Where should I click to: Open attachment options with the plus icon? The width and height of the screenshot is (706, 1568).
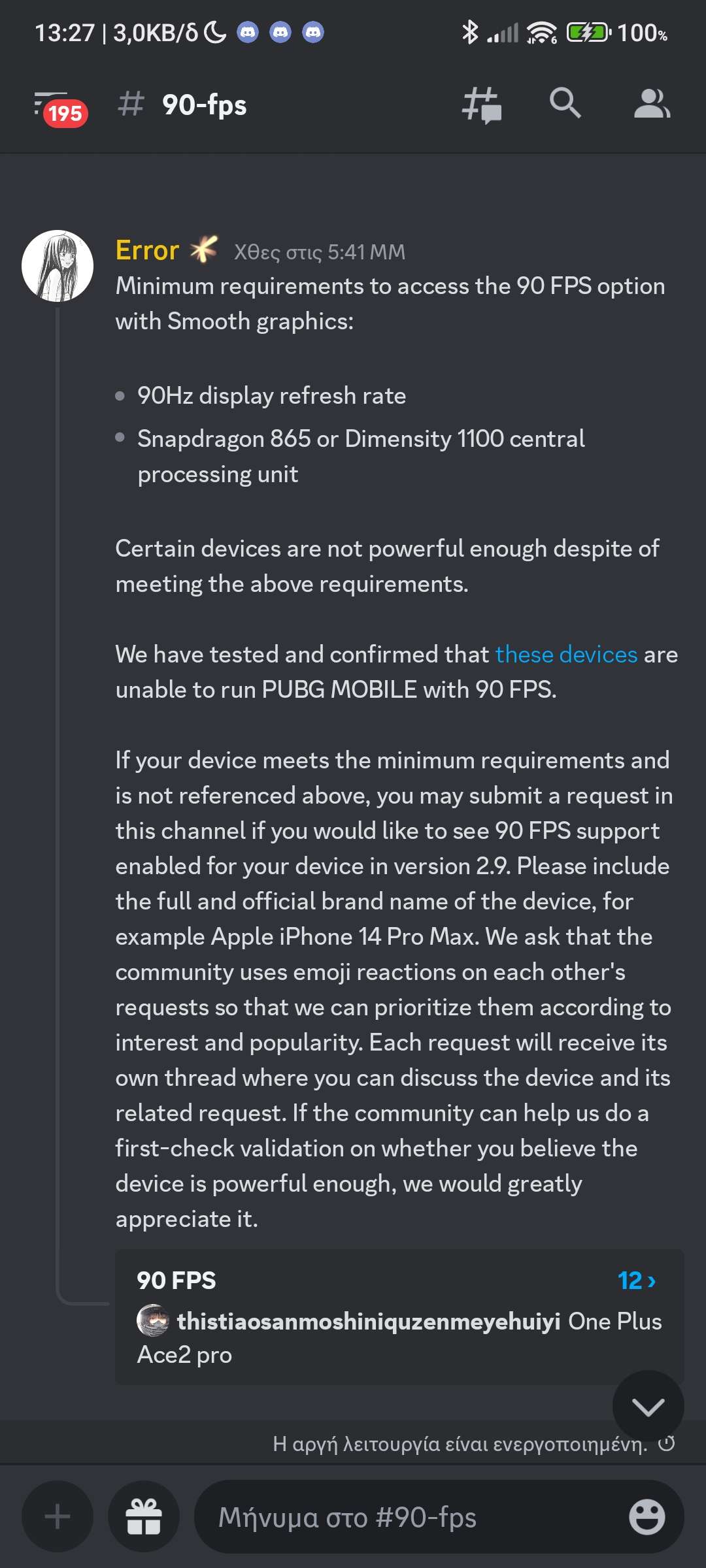click(58, 1517)
